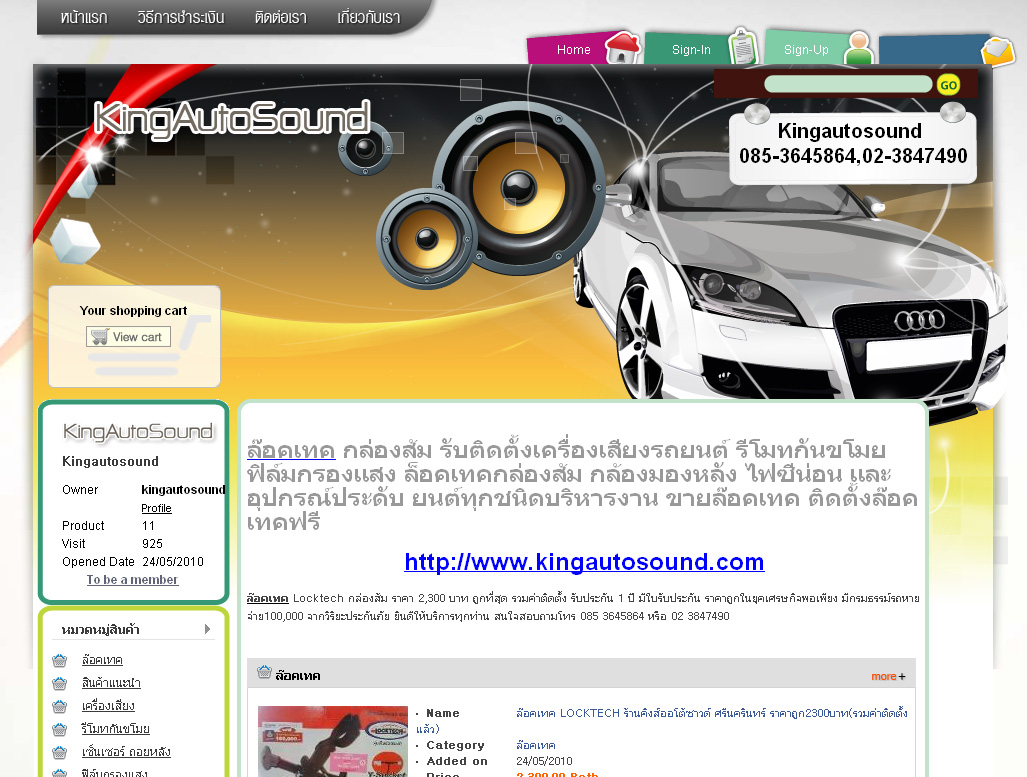Open the สินค้าแนะนำ category link

111,683
